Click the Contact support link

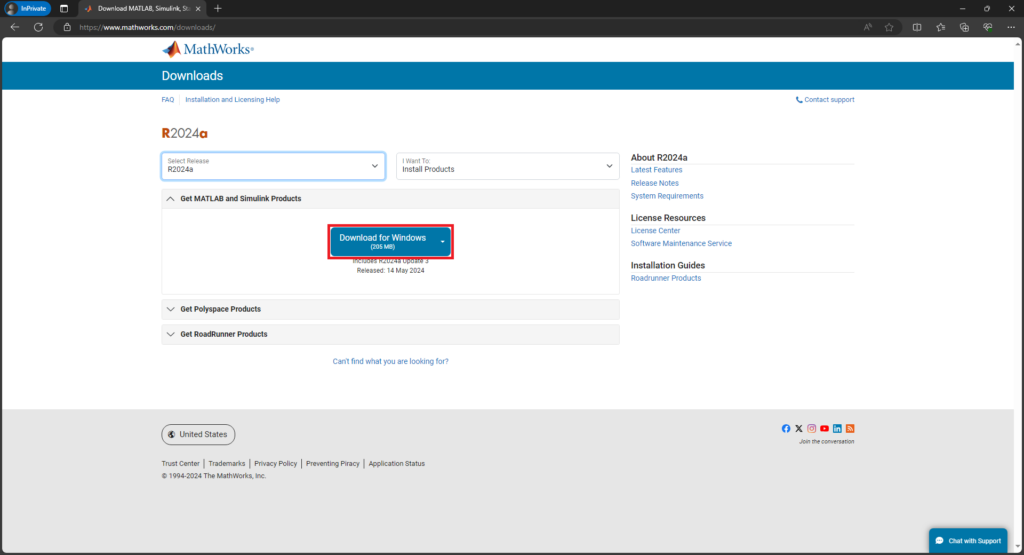828,100
